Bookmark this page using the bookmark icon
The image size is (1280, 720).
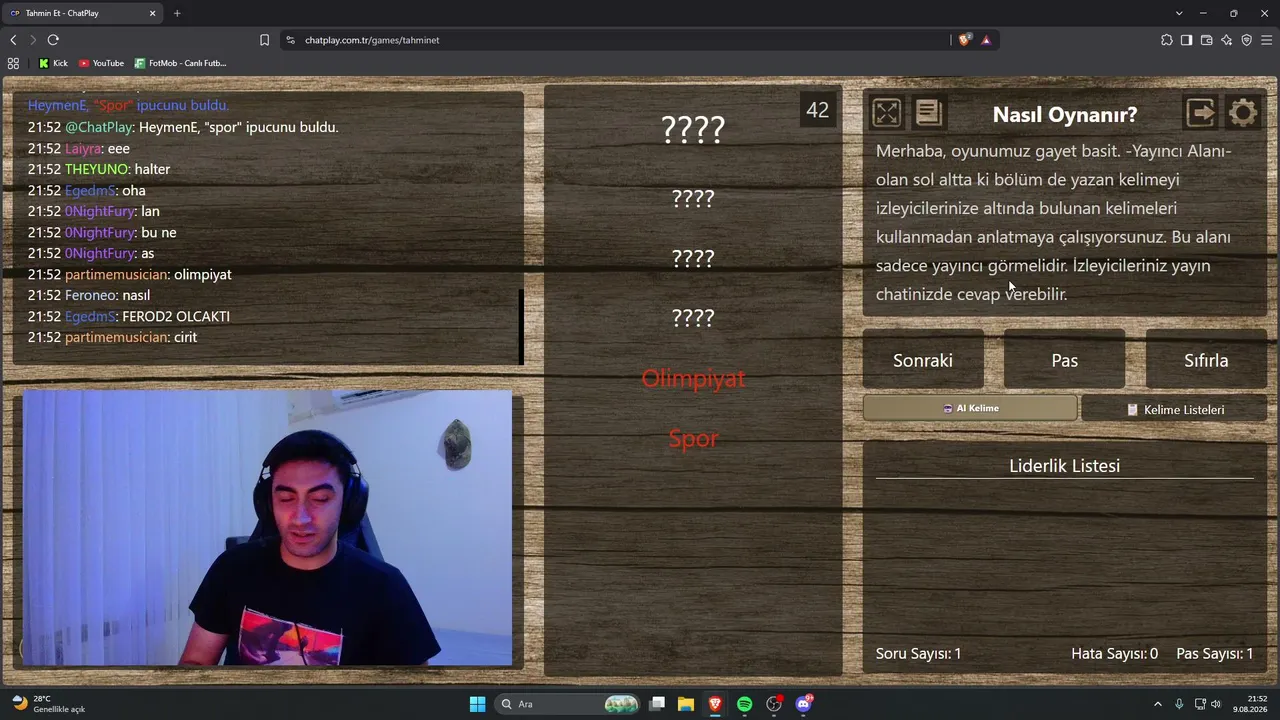pos(264,40)
